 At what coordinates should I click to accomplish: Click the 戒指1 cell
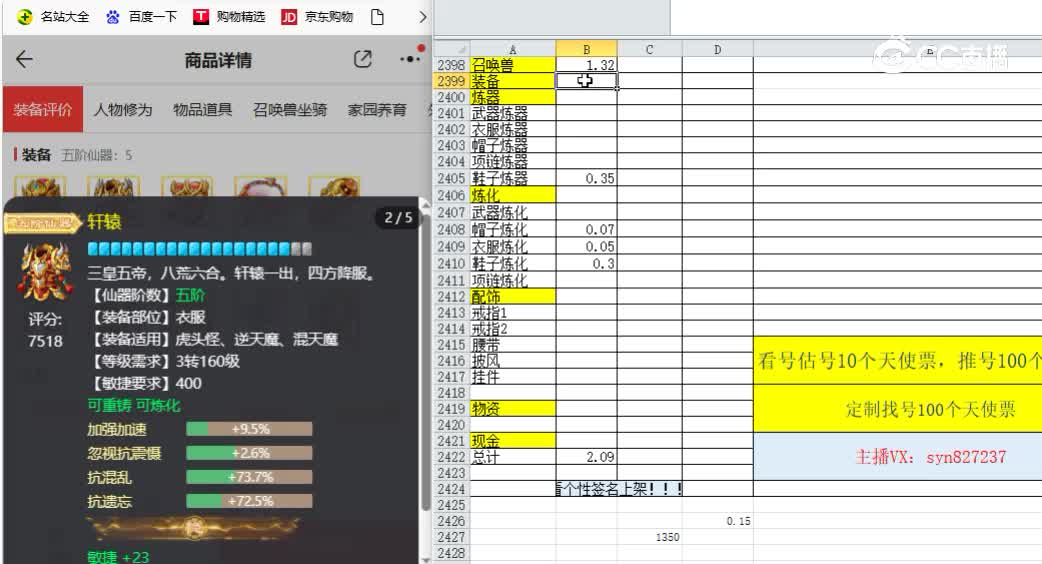[x=512, y=313]
